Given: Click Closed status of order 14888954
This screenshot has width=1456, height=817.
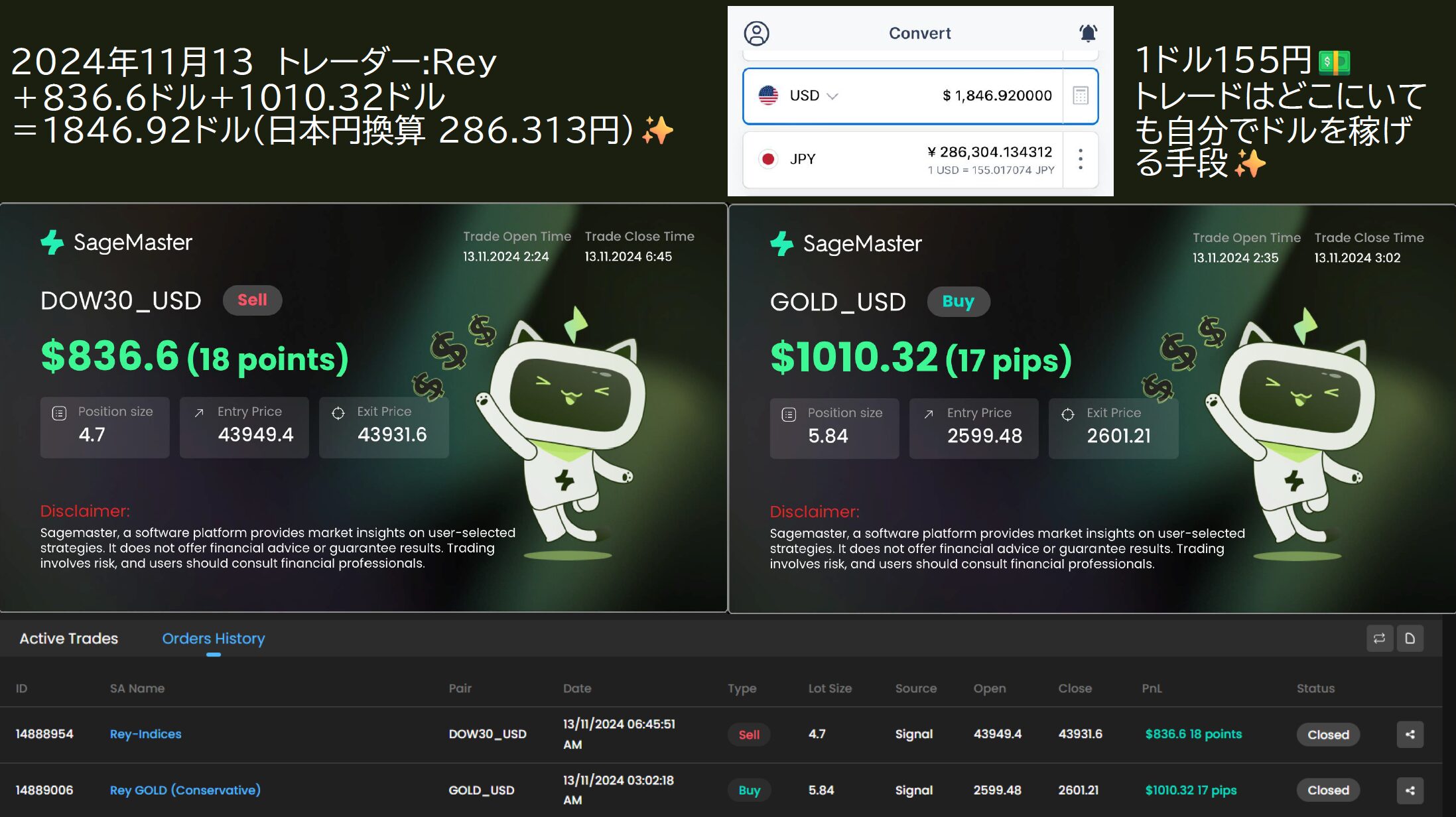Looking at the screenshot, I should tap(1328, 734).
